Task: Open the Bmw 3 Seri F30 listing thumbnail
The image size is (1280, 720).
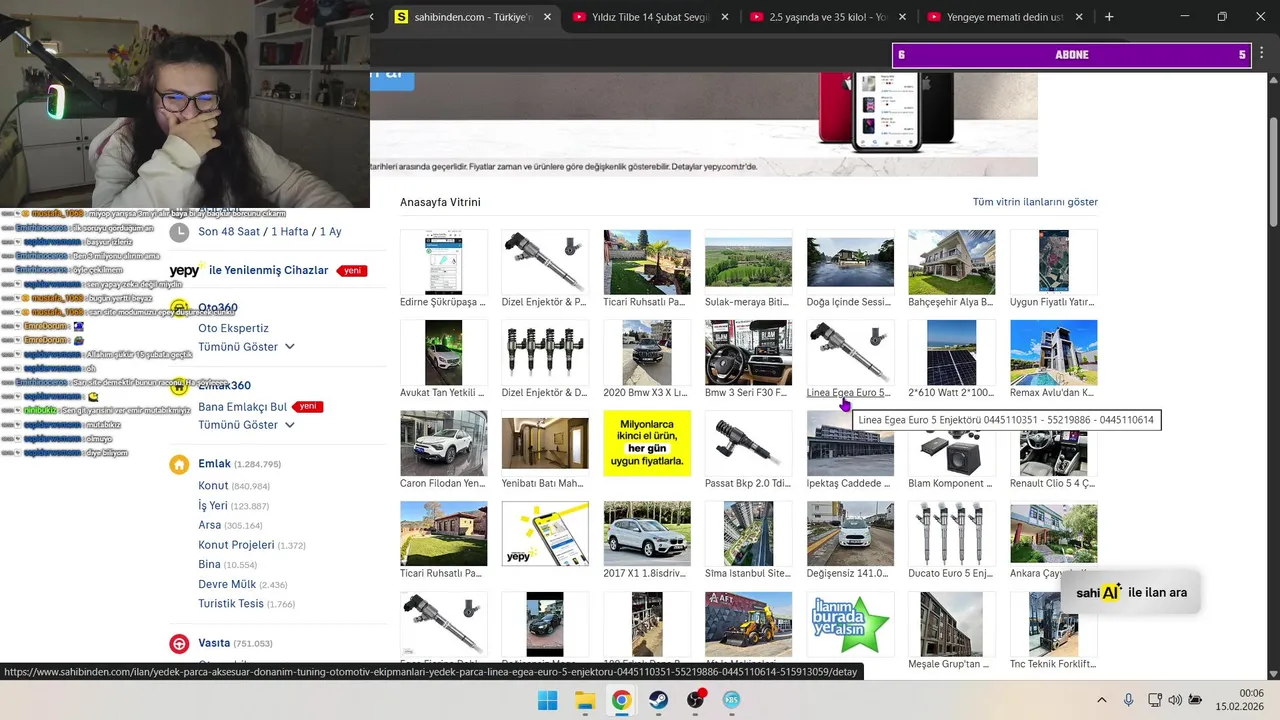Action: 748,352
